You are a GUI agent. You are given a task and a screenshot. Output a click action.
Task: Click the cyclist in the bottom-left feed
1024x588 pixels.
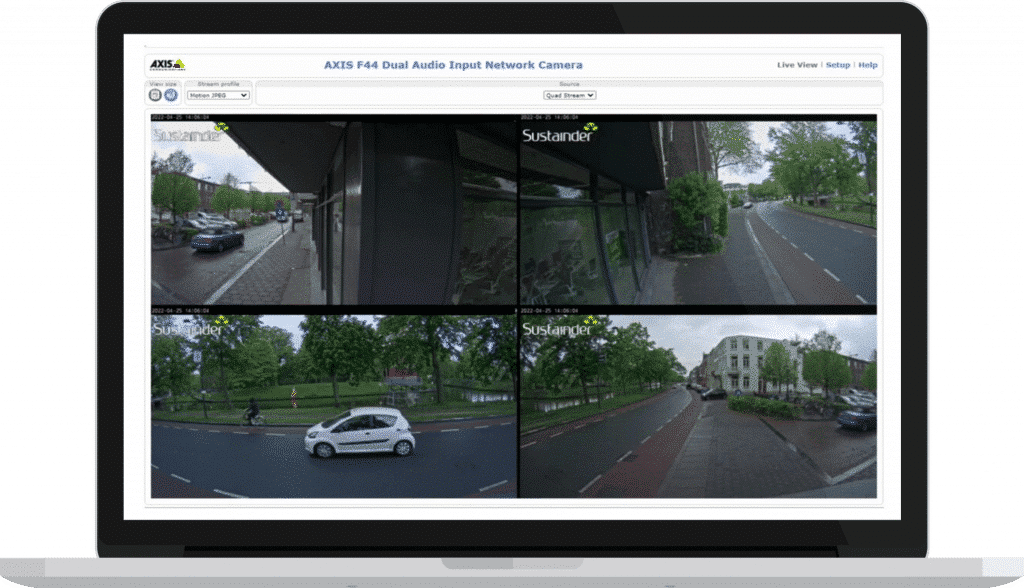tap(253, 411)
